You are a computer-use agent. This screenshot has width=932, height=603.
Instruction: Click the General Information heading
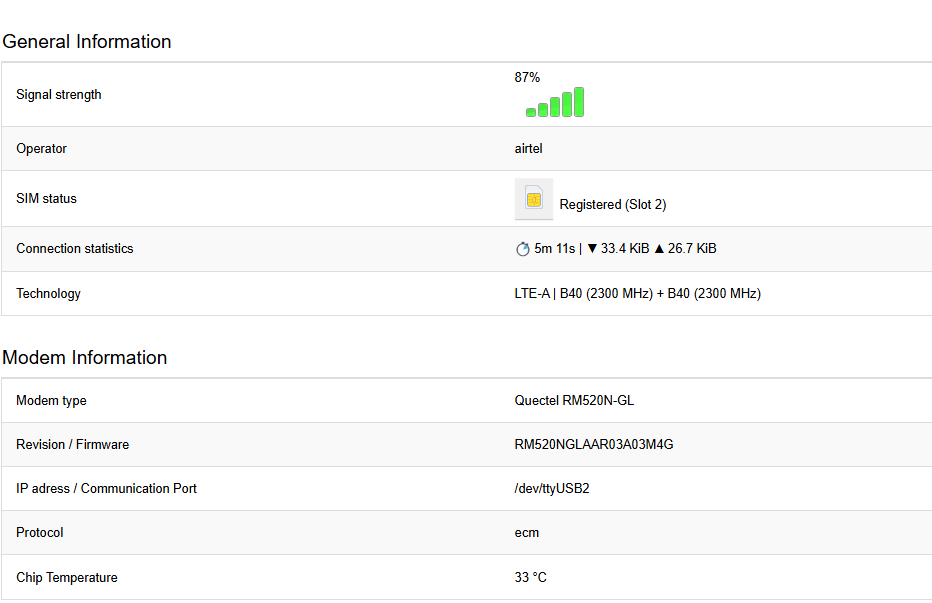point(87,42)
